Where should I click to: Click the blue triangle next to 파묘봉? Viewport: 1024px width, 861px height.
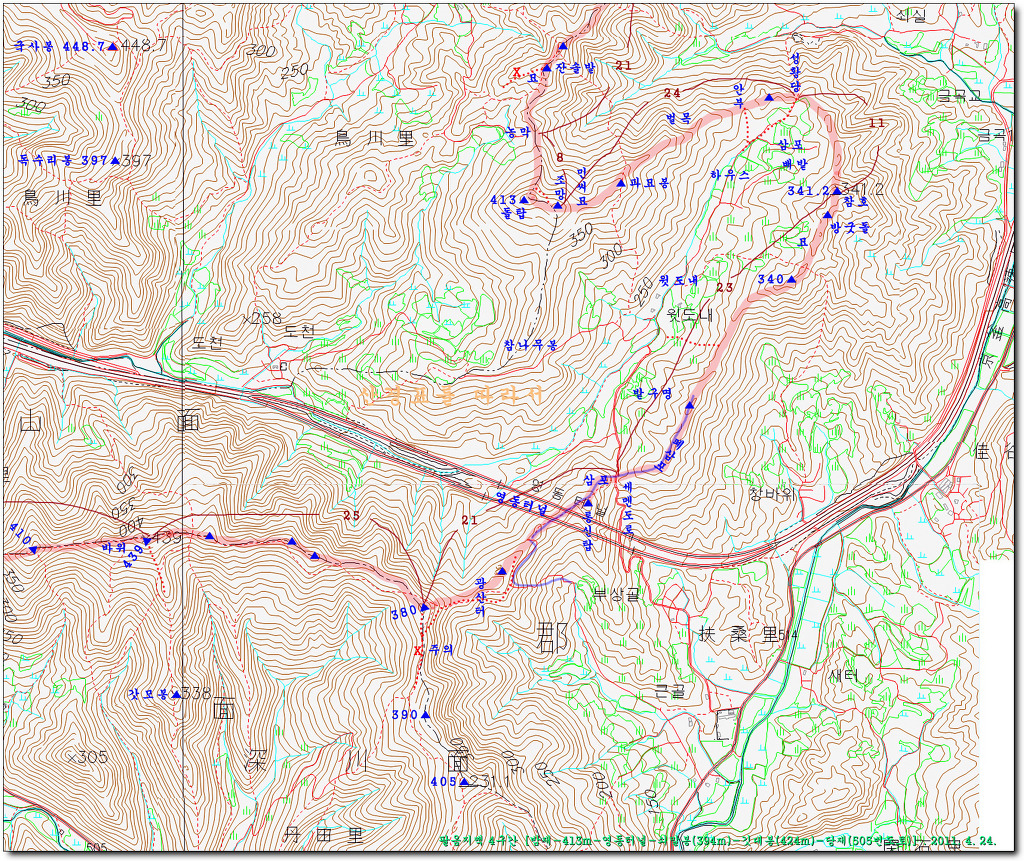pyautogui.click(x=621, y=184)
